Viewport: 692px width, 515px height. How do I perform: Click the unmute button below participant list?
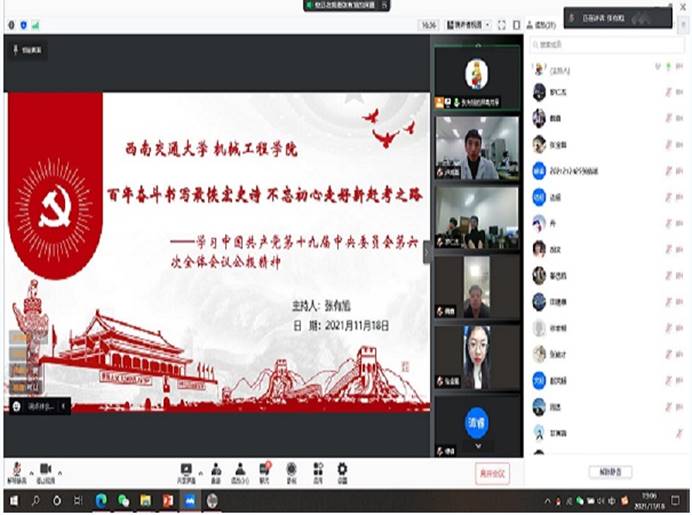[609, 472]
